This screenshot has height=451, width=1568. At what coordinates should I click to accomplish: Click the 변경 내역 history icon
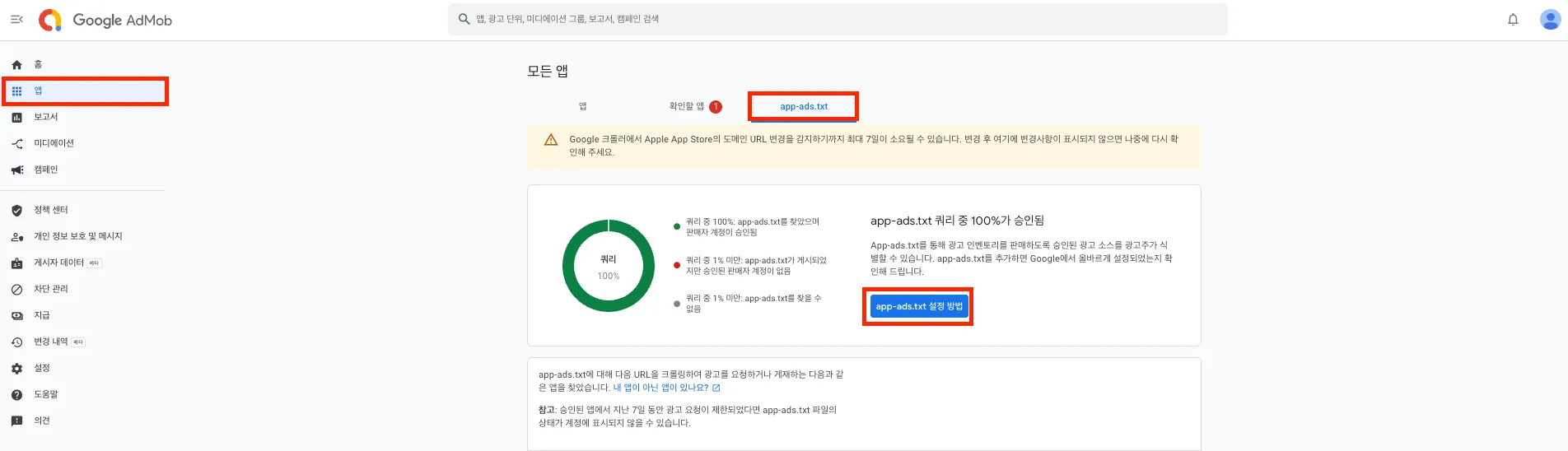click(x=16, y=342)
